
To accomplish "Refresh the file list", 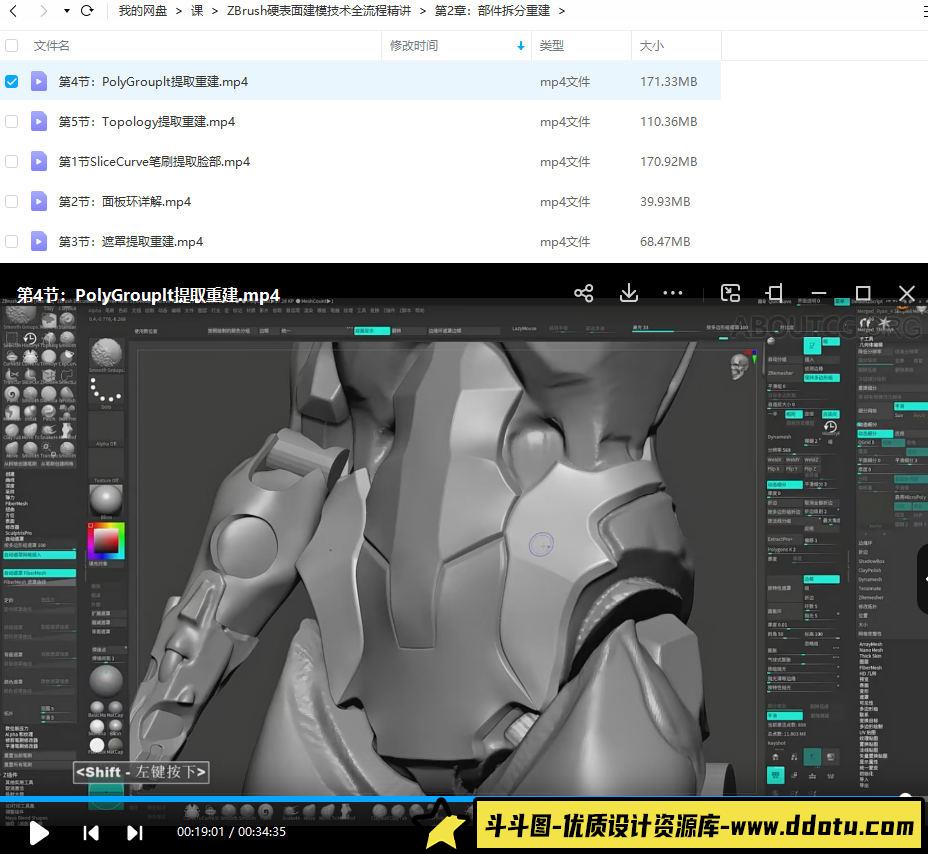I will [x=87, y=11].
